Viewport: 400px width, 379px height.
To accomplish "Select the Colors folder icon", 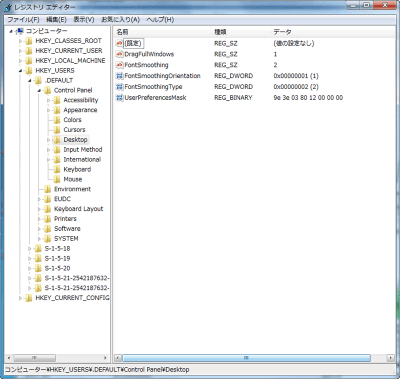I will pos(57,120).
